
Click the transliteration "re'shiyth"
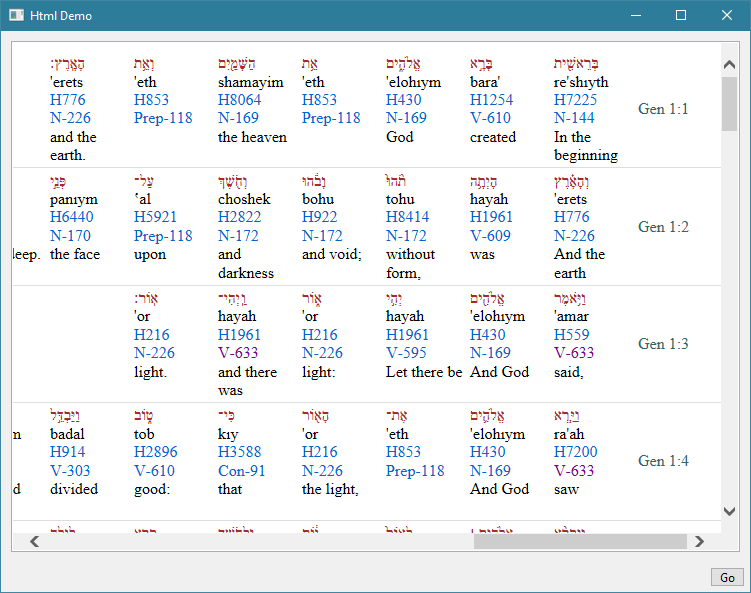tap(581, 82)
